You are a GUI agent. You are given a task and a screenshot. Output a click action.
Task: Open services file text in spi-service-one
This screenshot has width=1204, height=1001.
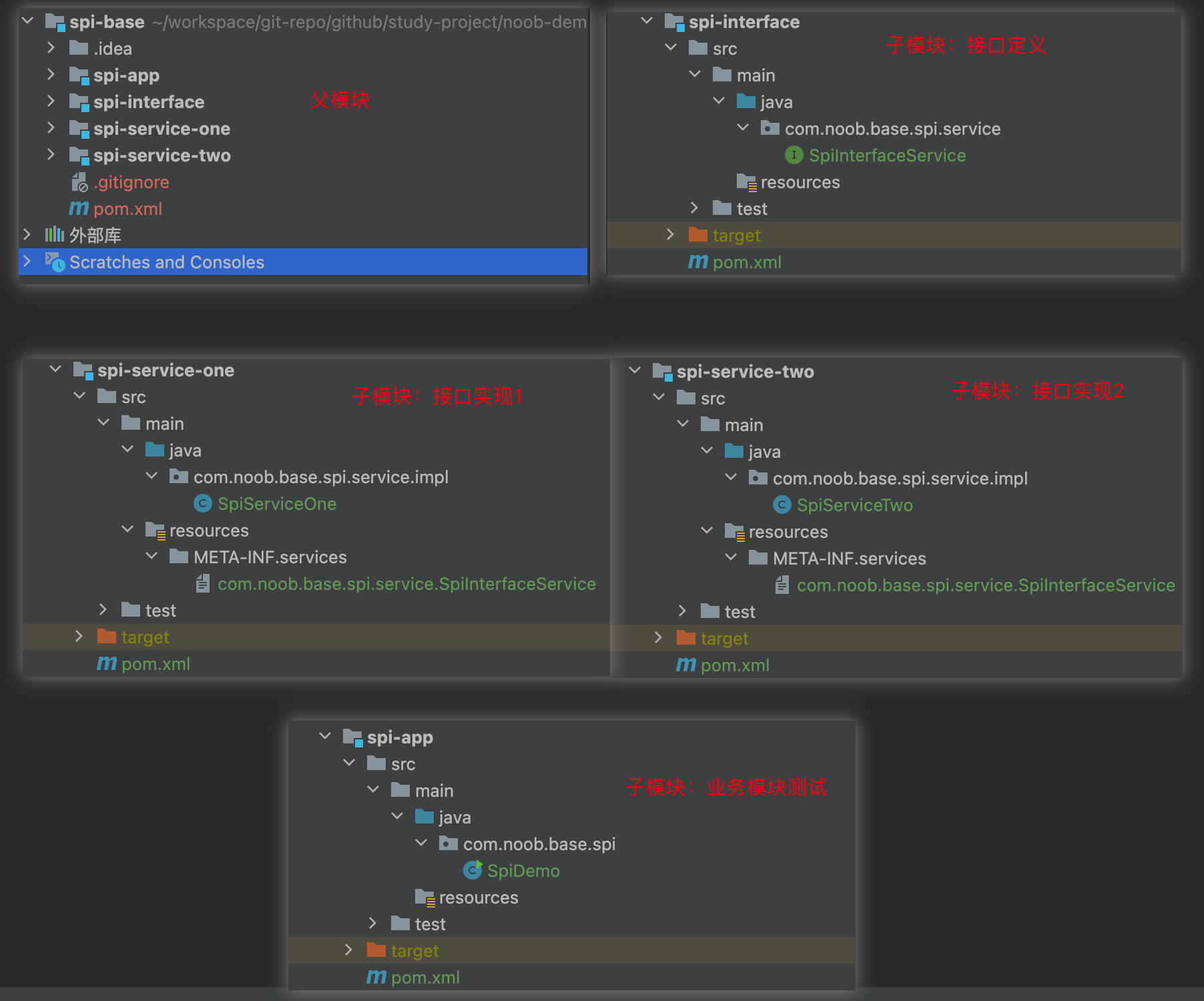point(406,584)
